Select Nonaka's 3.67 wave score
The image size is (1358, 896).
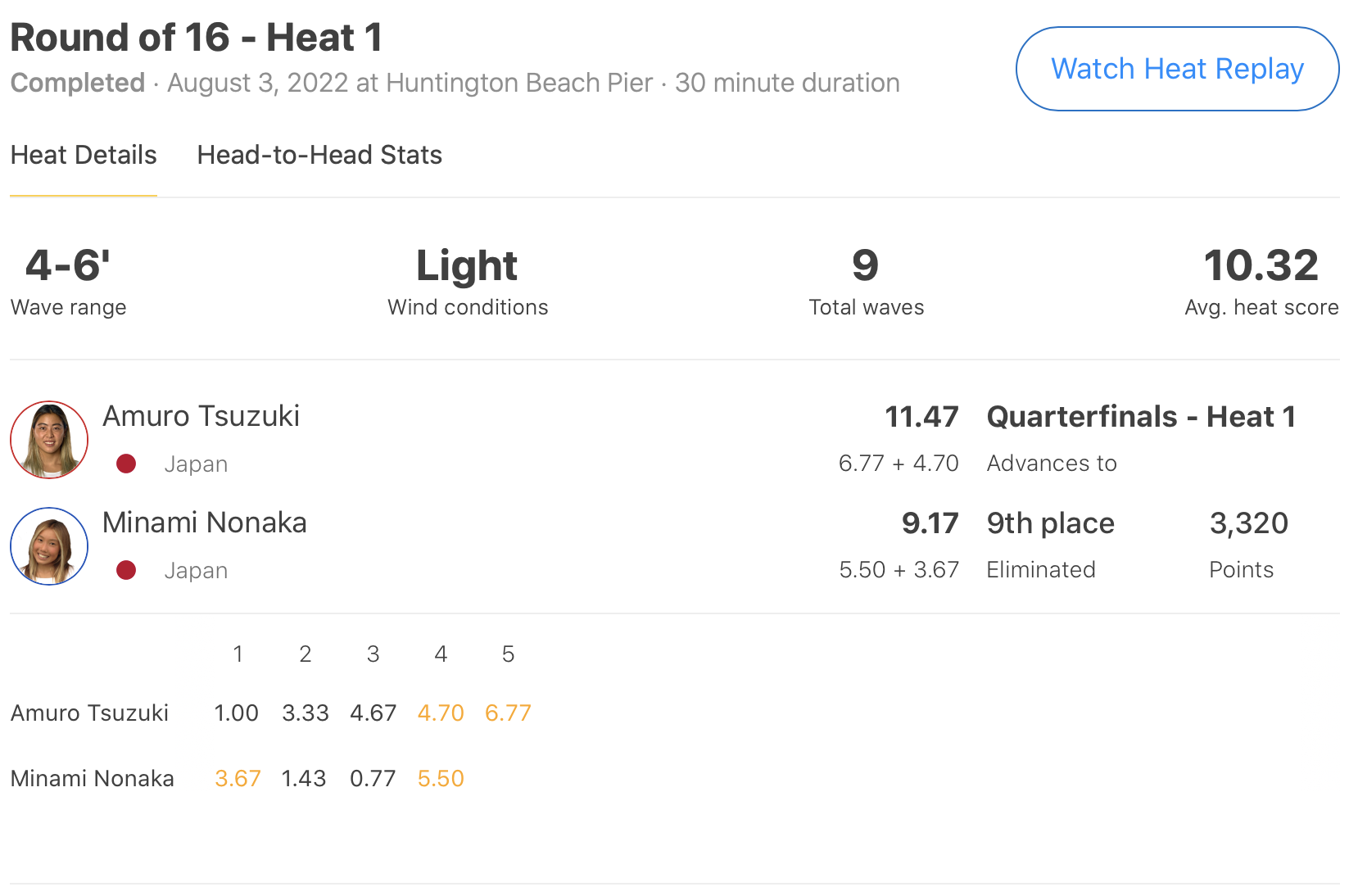click(238, 778)
